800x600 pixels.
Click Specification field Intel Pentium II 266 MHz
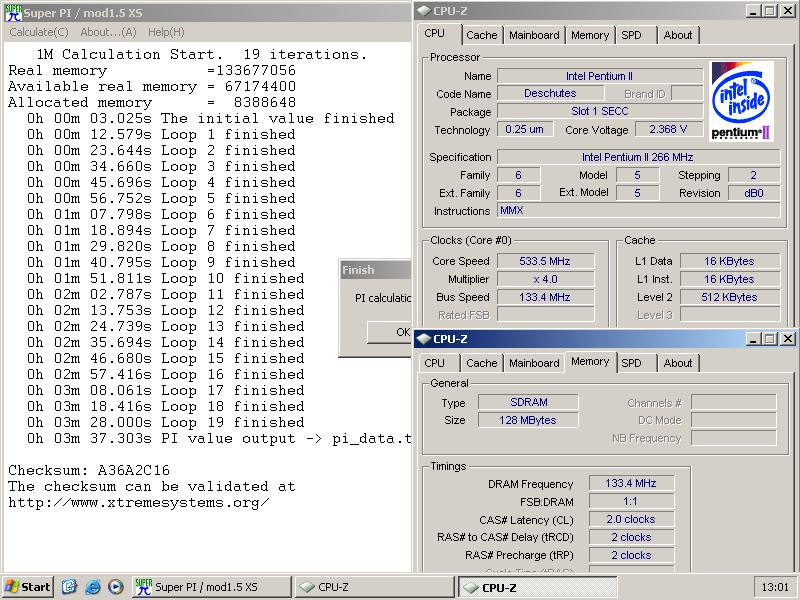tap(638, 157)
